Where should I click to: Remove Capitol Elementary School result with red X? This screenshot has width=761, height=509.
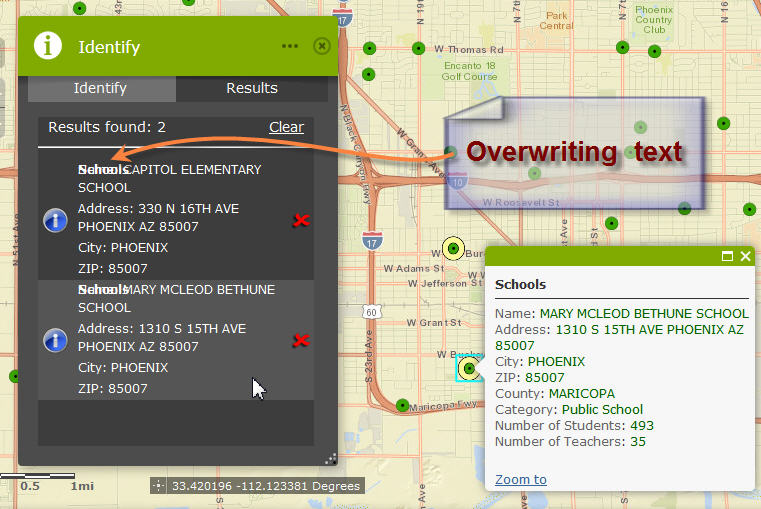pos(301,220)
